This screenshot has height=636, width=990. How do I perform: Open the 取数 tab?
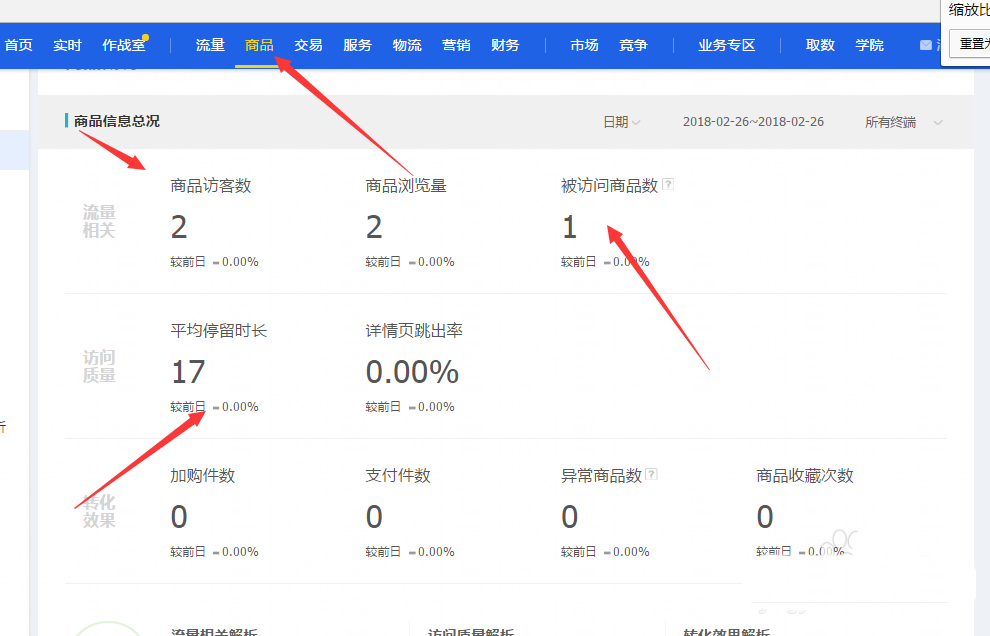[820, 45]
